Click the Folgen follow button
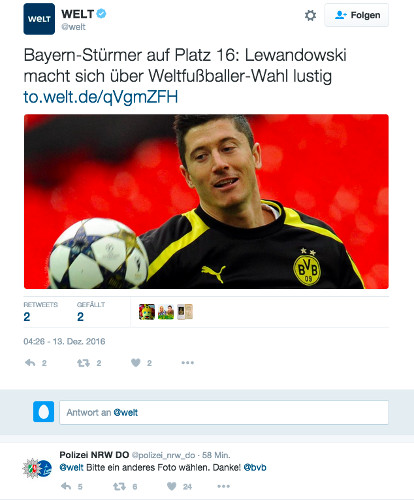This screenshot has height=500, width=414. [357, 15]
